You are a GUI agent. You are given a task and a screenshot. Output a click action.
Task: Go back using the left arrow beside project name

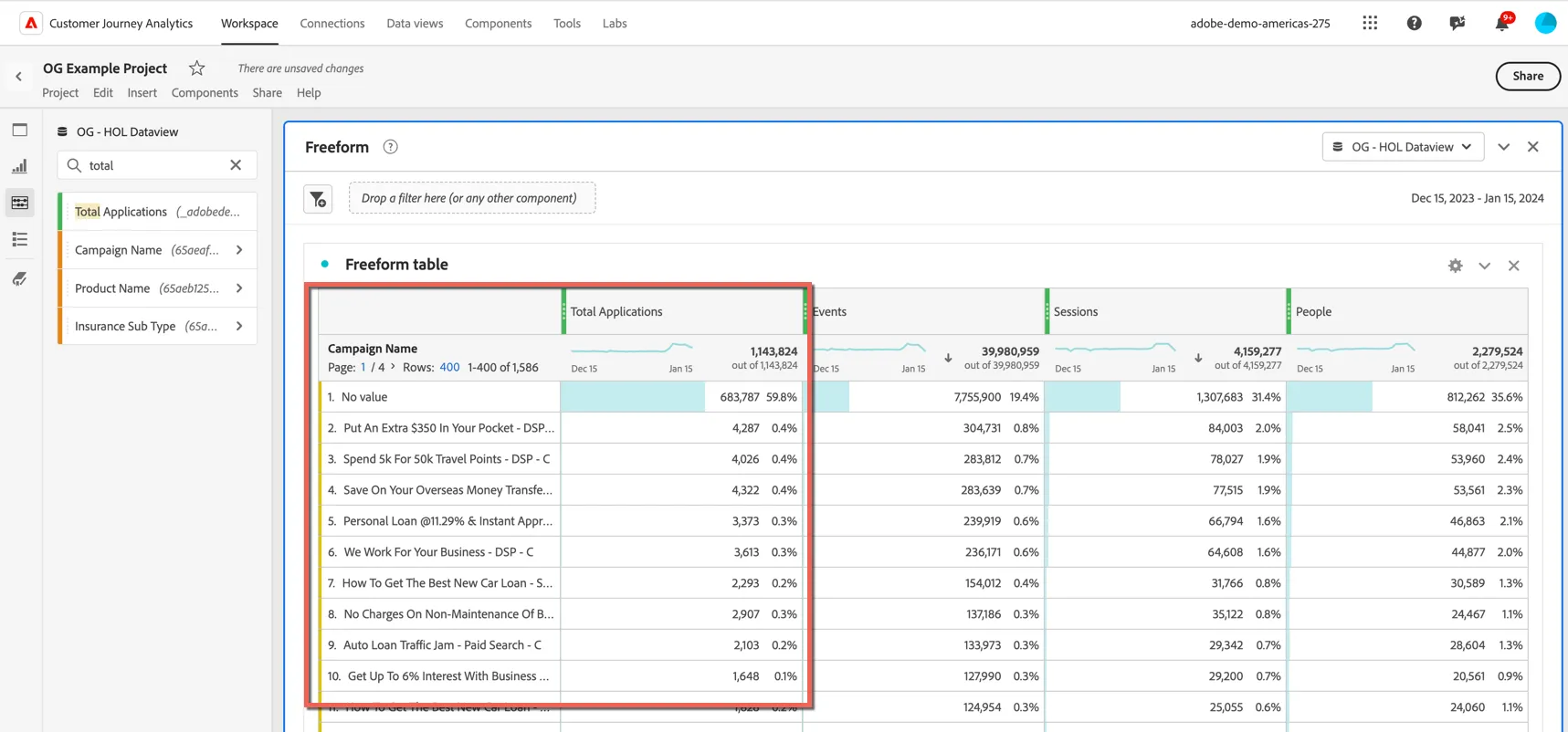pos(18,77)
